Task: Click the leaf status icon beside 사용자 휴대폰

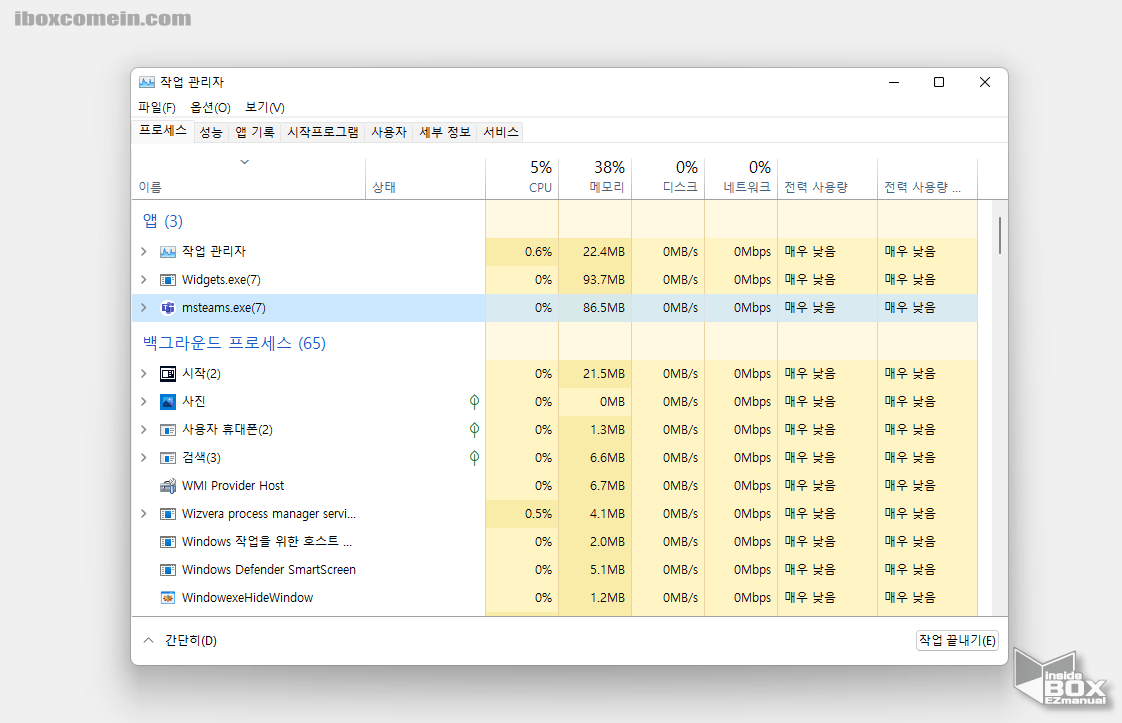Action: (x=474, y=430)
